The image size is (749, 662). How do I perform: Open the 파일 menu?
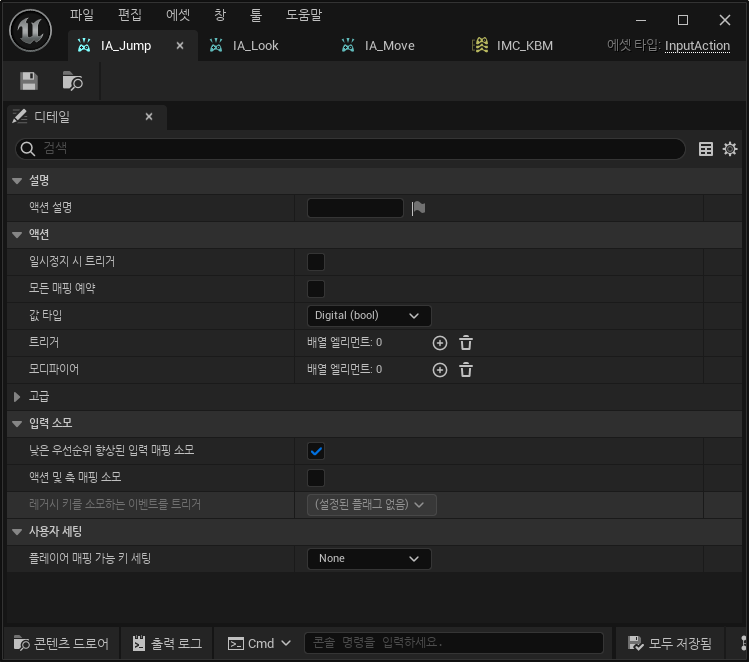(x=82, y=15)
